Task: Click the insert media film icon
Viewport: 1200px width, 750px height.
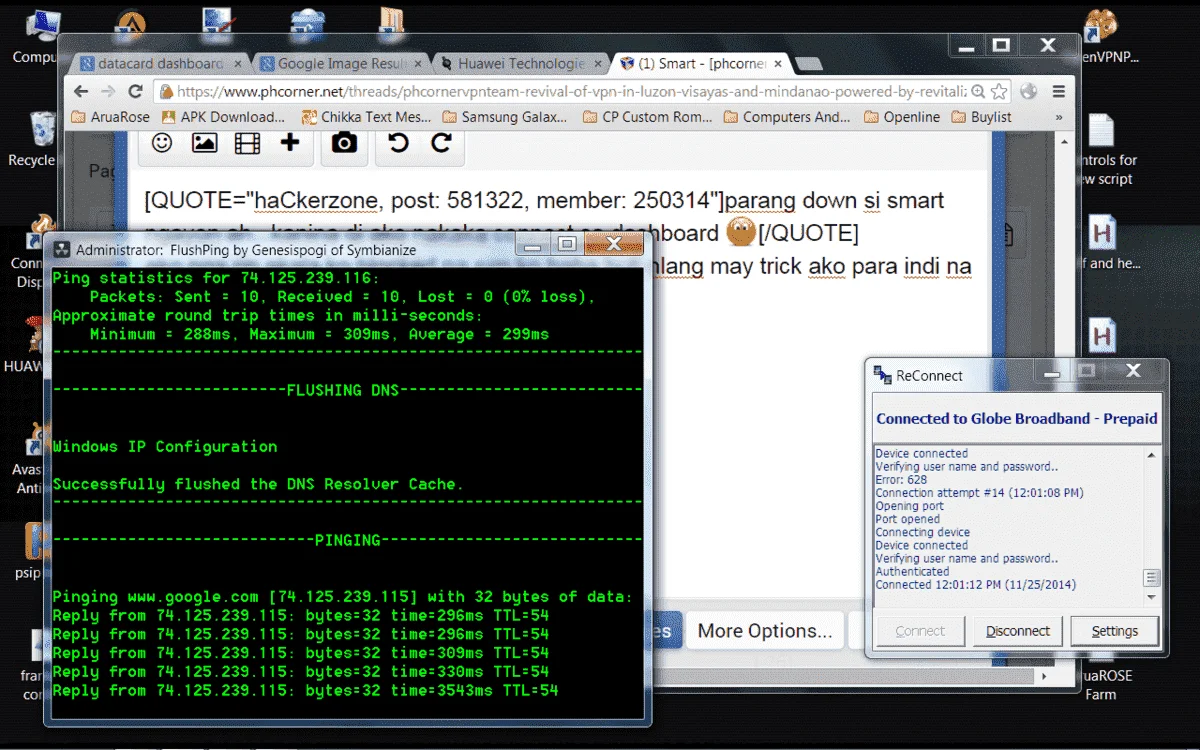Action: [247, 143]
